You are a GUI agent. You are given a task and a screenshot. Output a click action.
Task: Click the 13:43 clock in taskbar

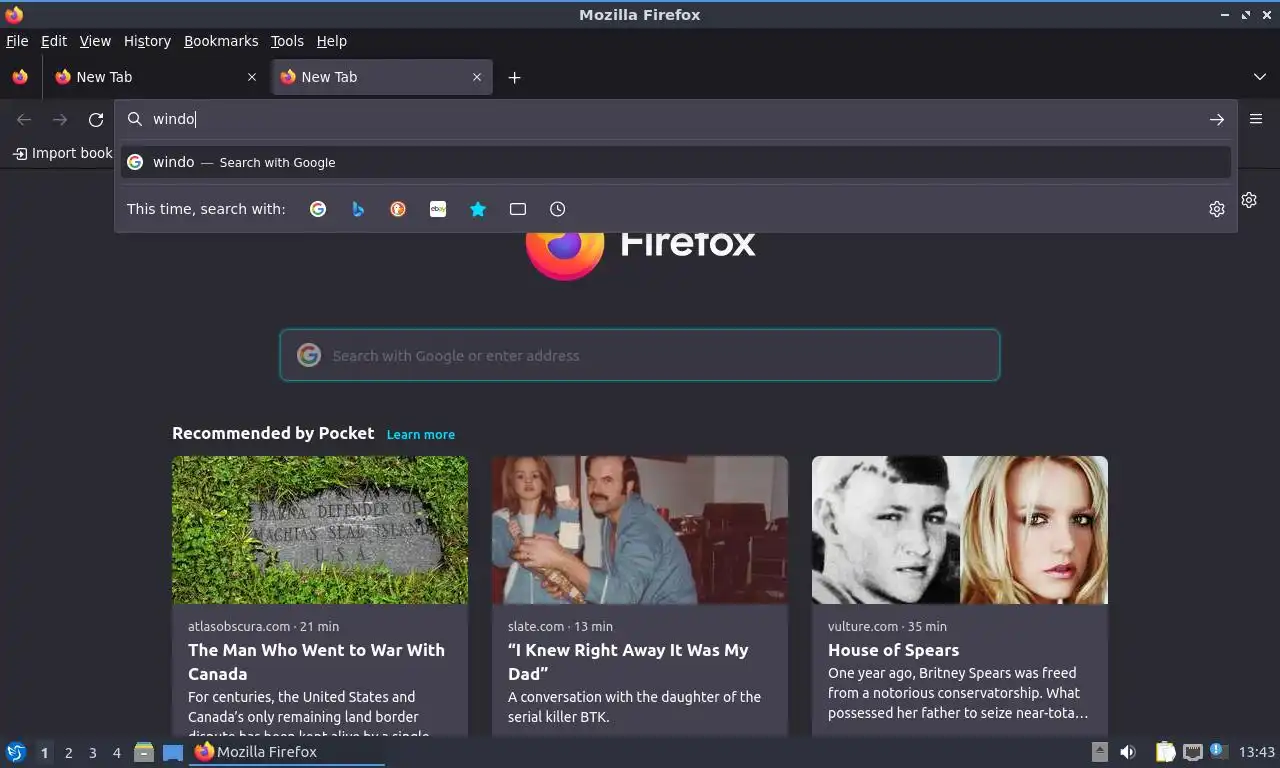coord(1257,752)
